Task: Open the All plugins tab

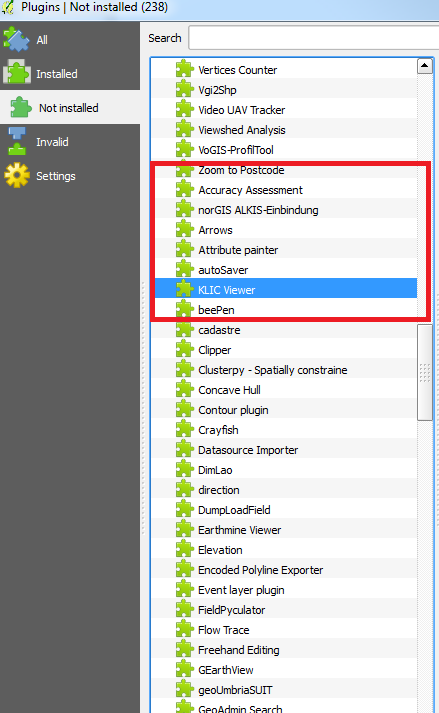Action: click(70, 40)
